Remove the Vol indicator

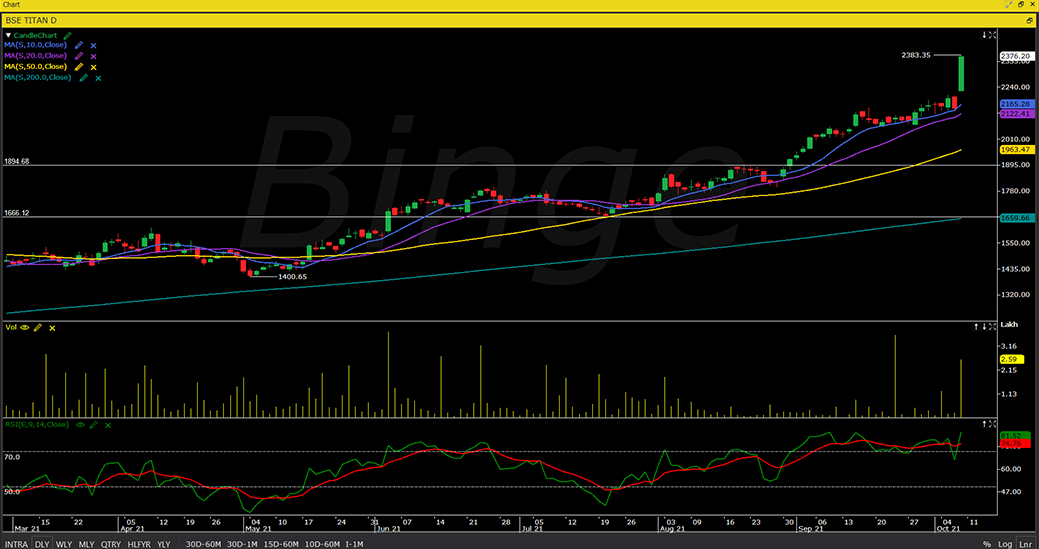coord(52,328)
